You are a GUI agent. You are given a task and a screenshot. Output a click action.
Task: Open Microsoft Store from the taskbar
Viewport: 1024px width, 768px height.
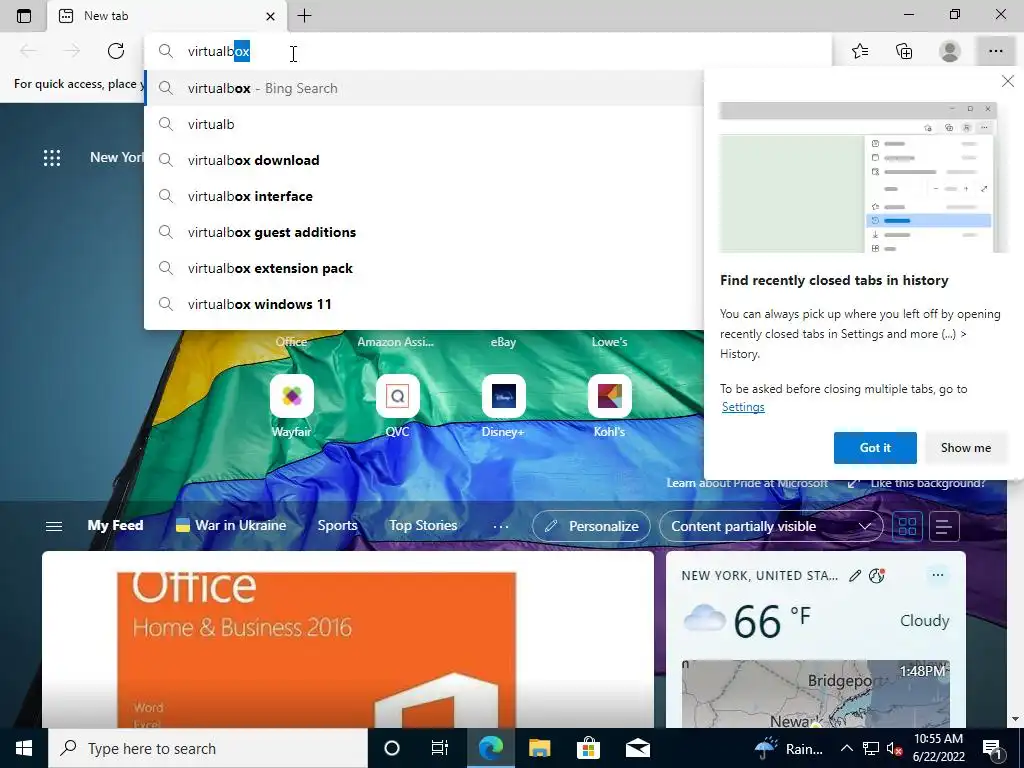(x=588, y=748)
